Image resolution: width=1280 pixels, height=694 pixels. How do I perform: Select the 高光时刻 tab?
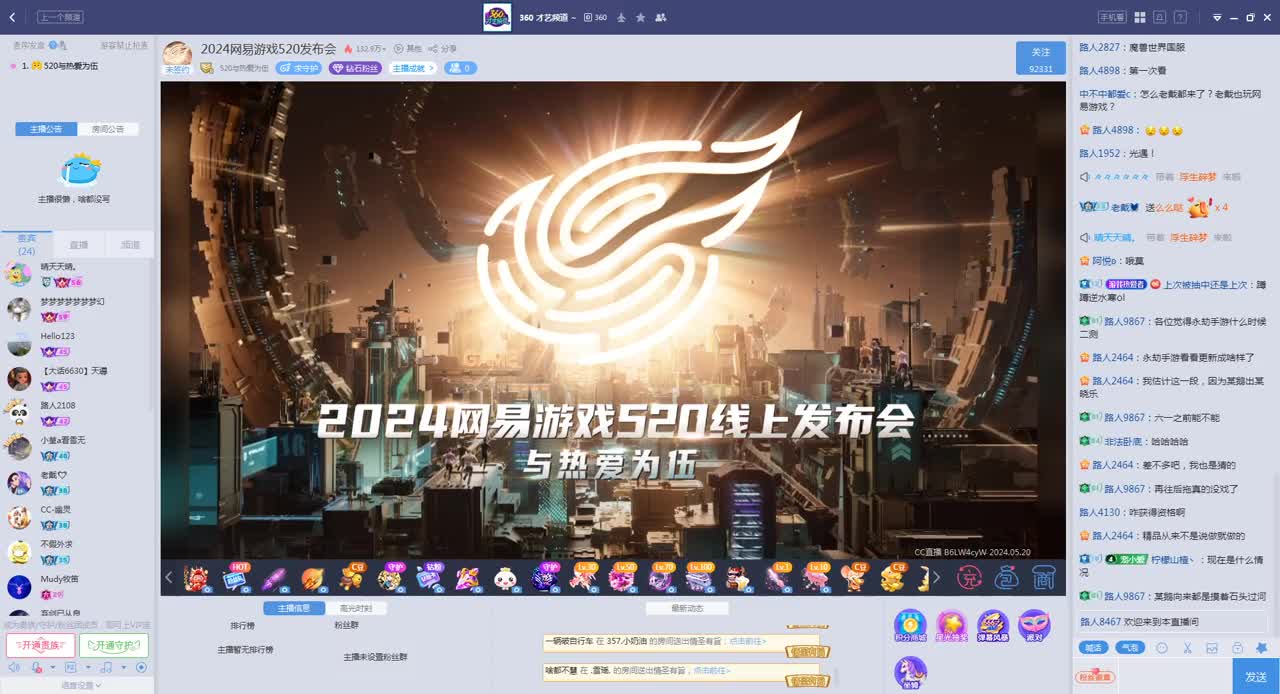point(356,608)
